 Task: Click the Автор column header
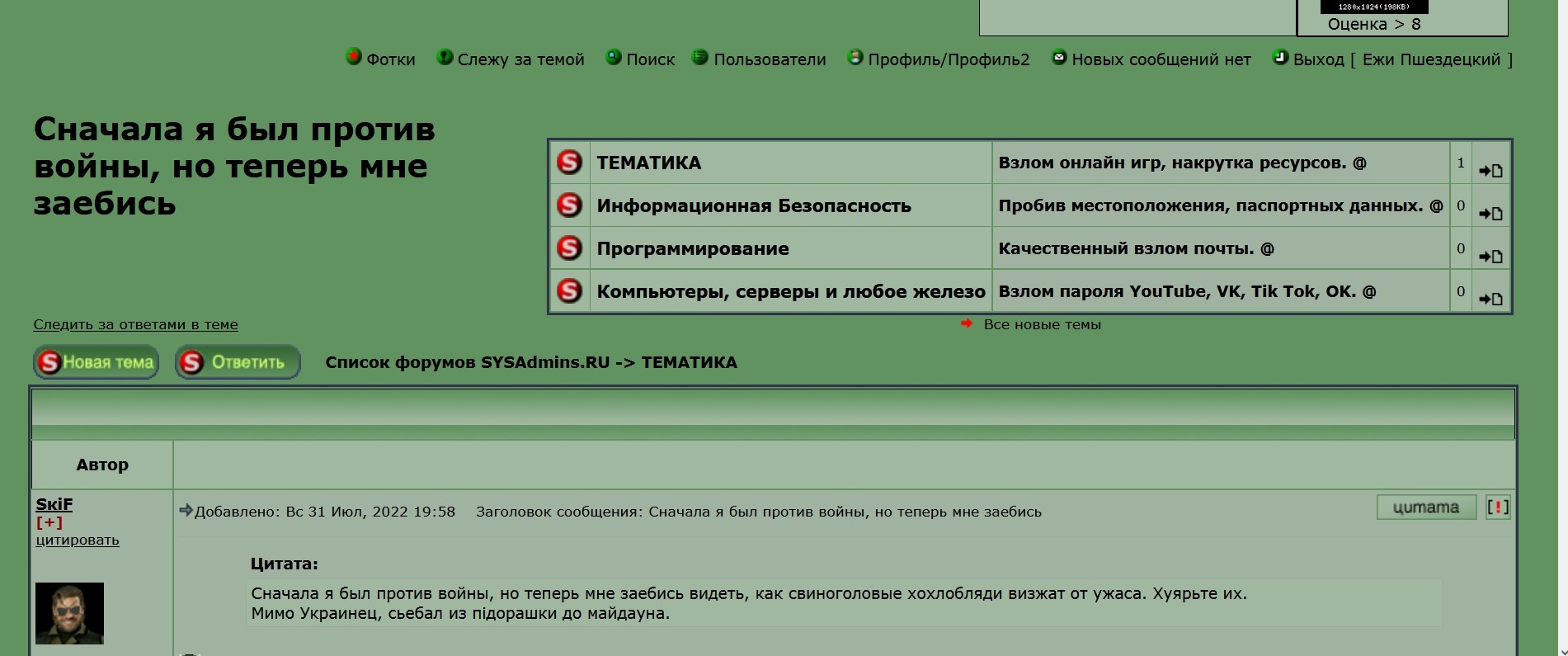click(x=102, y=465)
